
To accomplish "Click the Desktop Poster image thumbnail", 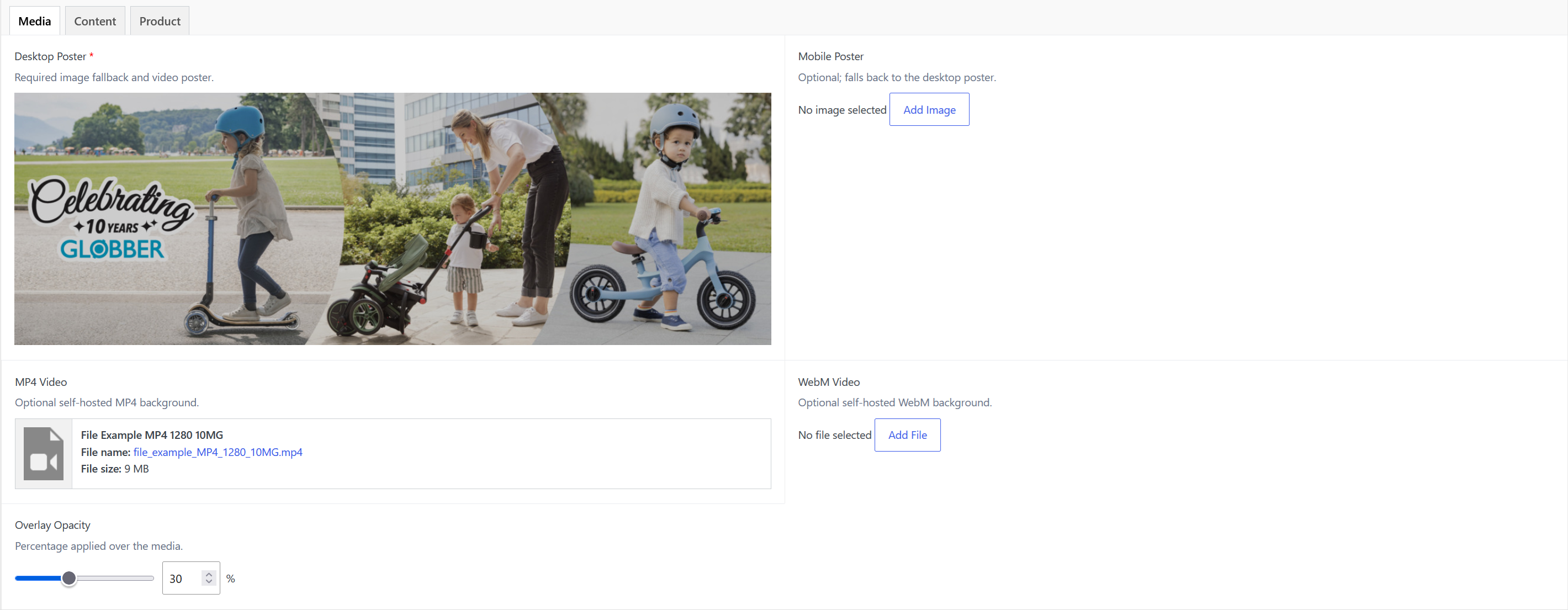I will [393, 219].
